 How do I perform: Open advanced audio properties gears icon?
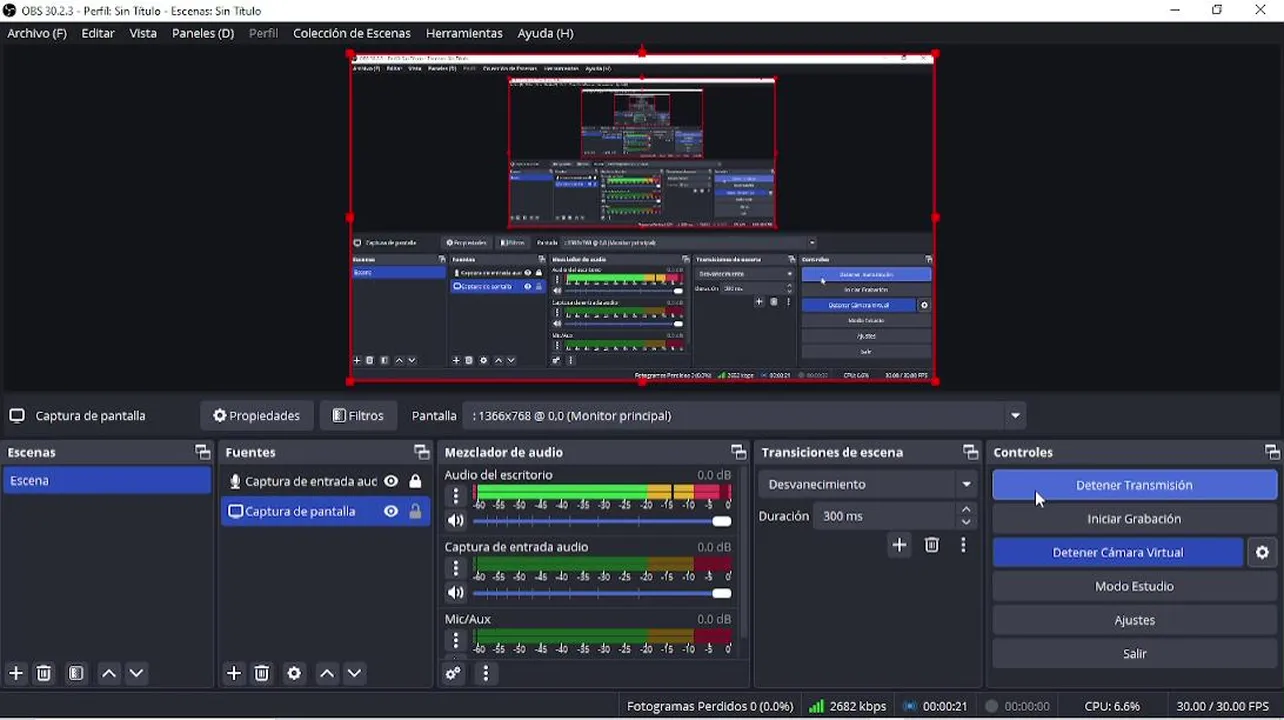(x=454, y=674)
